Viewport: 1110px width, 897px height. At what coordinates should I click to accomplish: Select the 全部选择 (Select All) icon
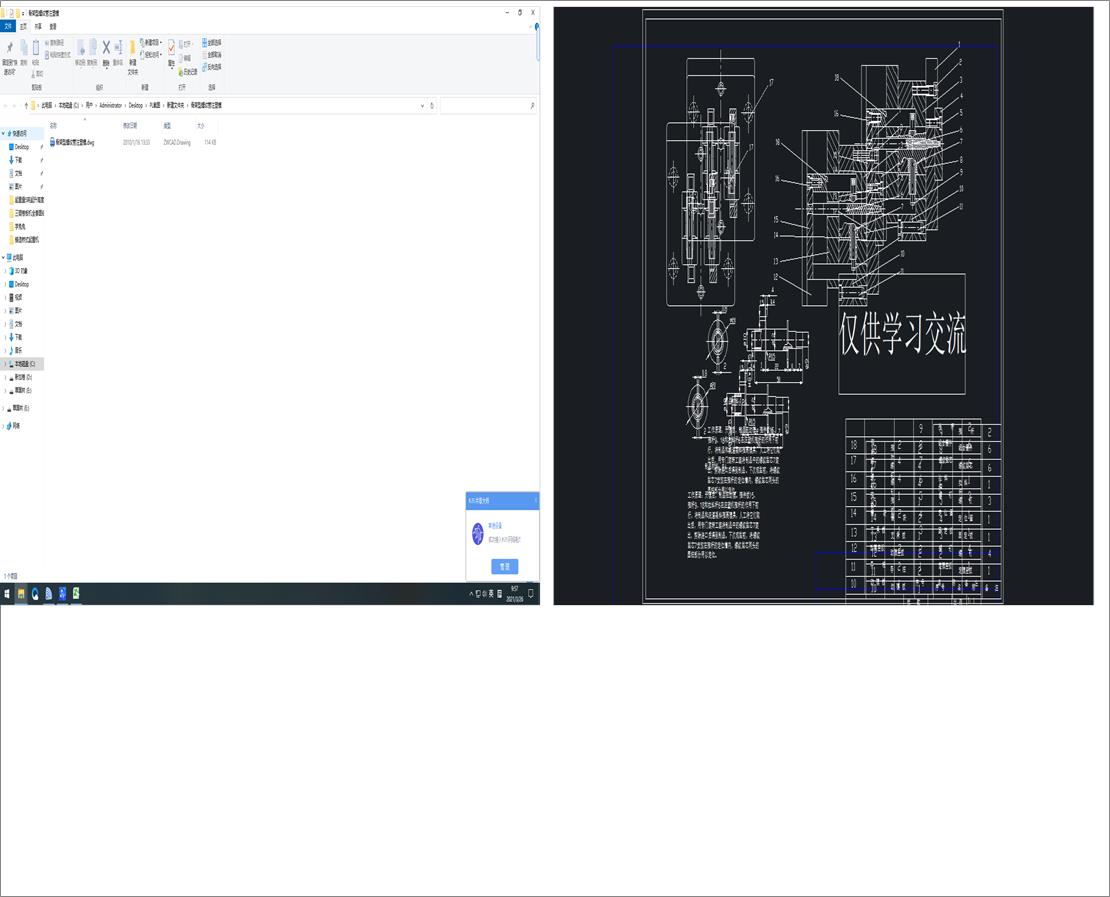coord(207,42)
